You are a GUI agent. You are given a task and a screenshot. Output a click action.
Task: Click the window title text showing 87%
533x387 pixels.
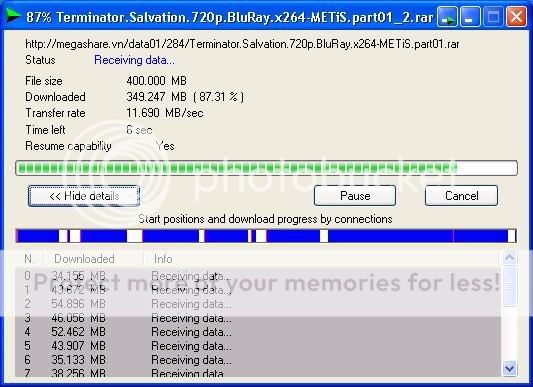229,17
